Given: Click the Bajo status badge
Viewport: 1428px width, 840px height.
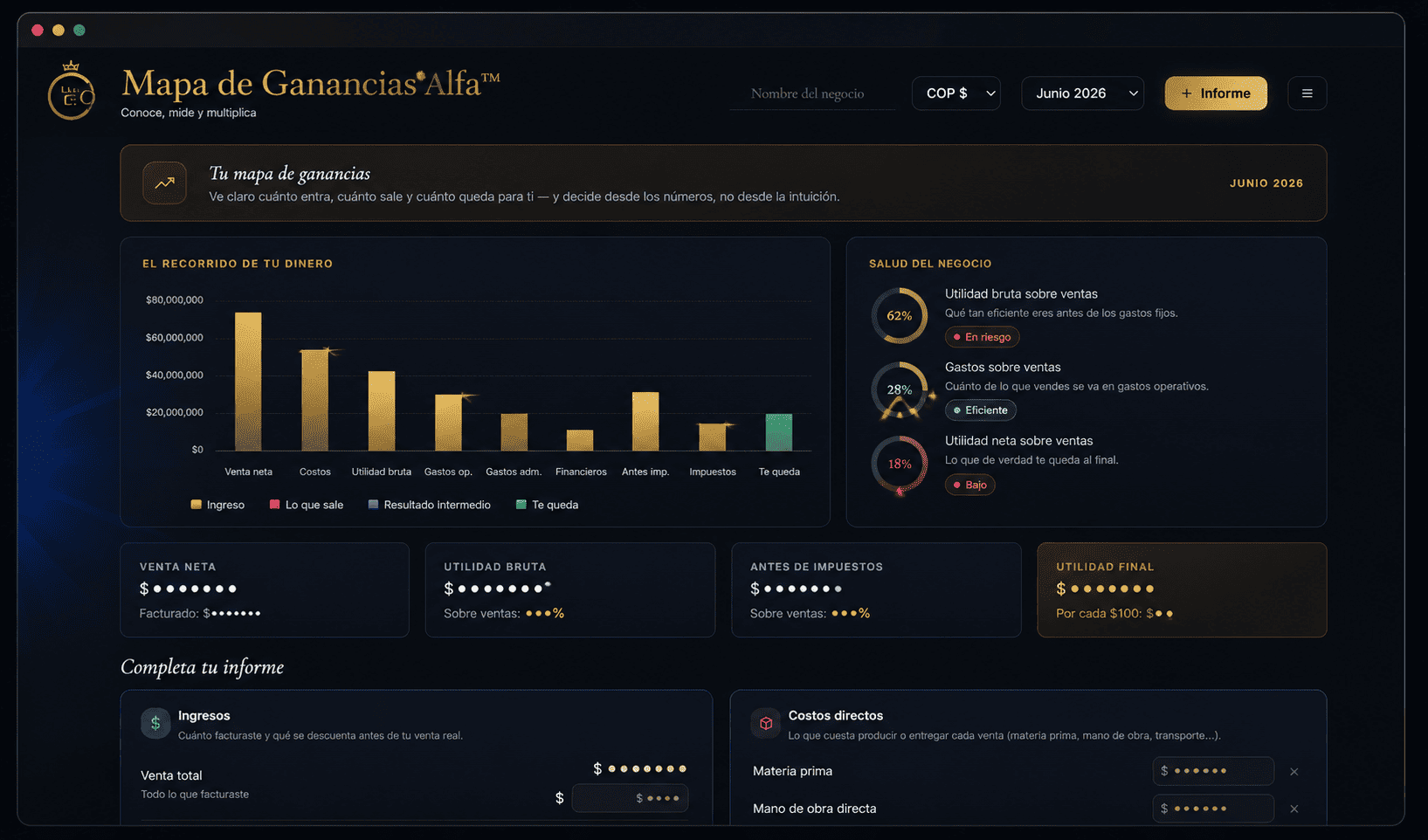Looking at the screenshot, I should (x=969, y=485).
